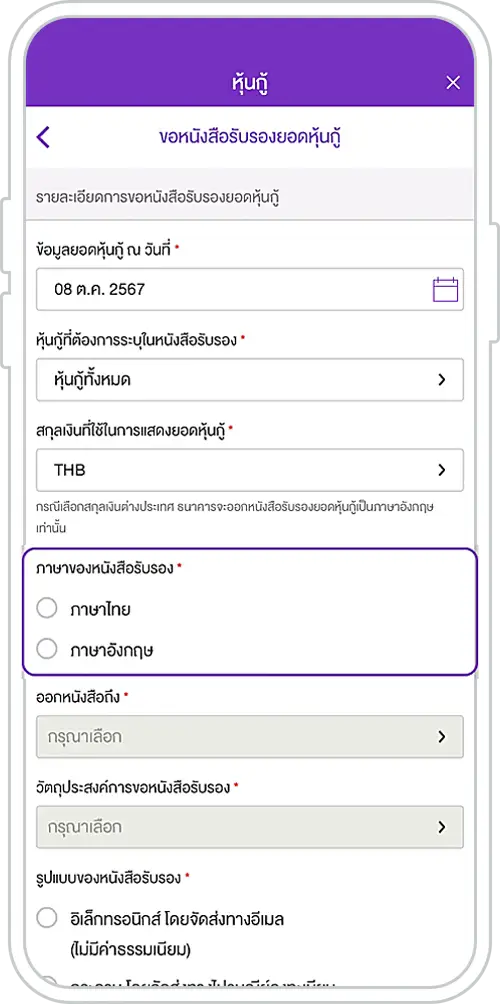Close the หุ้นกู้ screen with the X
Image resolution: width=500 pixels, height=1004 pixels.
click(453, 83)
